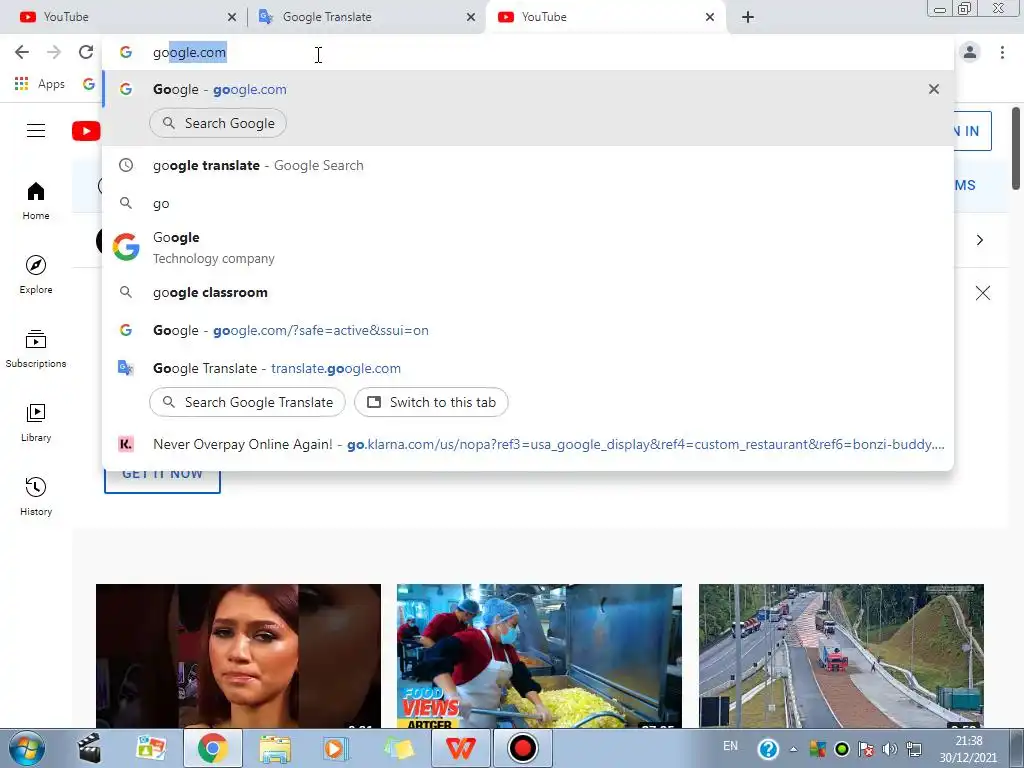
Task: Open Subscriptions in YouTube sidebar
Action: (x=36, y=349)
